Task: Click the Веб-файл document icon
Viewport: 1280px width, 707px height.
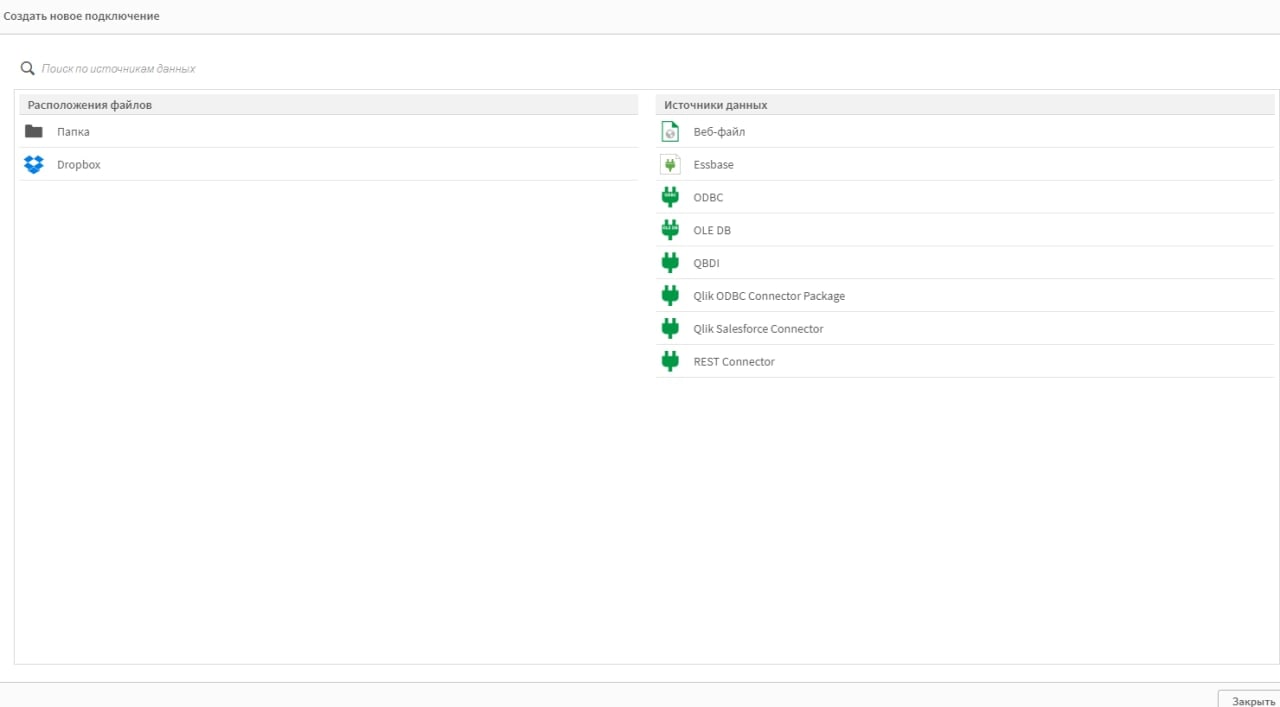Action: click(670, 131)
